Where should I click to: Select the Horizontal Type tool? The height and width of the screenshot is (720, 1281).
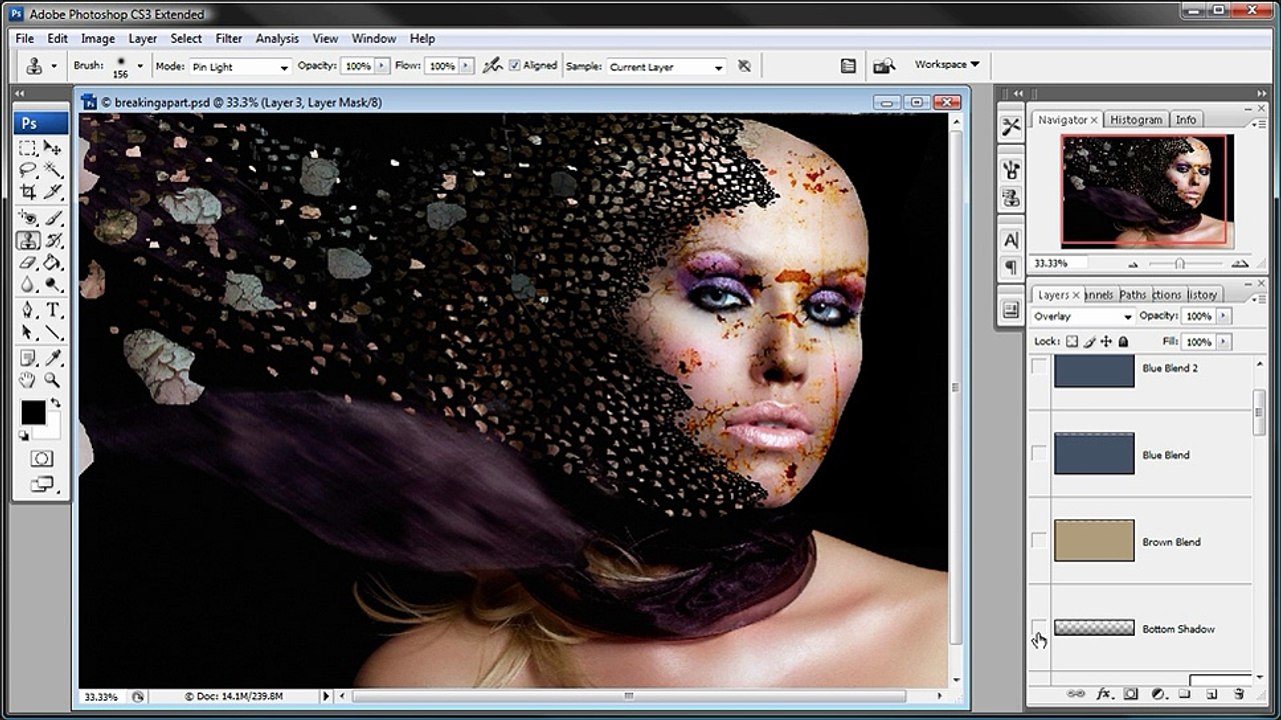coord(53,310)
